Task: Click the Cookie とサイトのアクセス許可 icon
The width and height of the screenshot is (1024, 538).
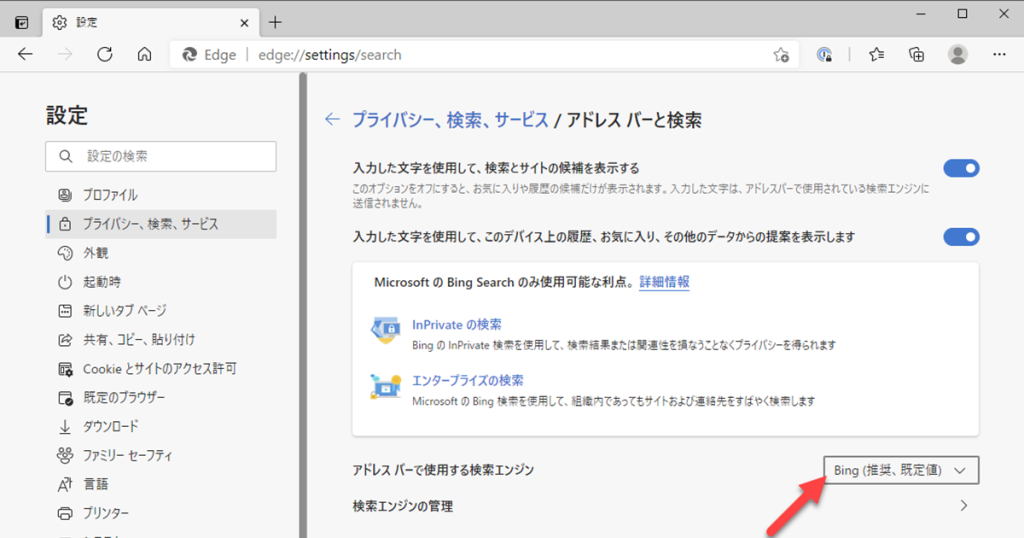Action: (65, 369)
